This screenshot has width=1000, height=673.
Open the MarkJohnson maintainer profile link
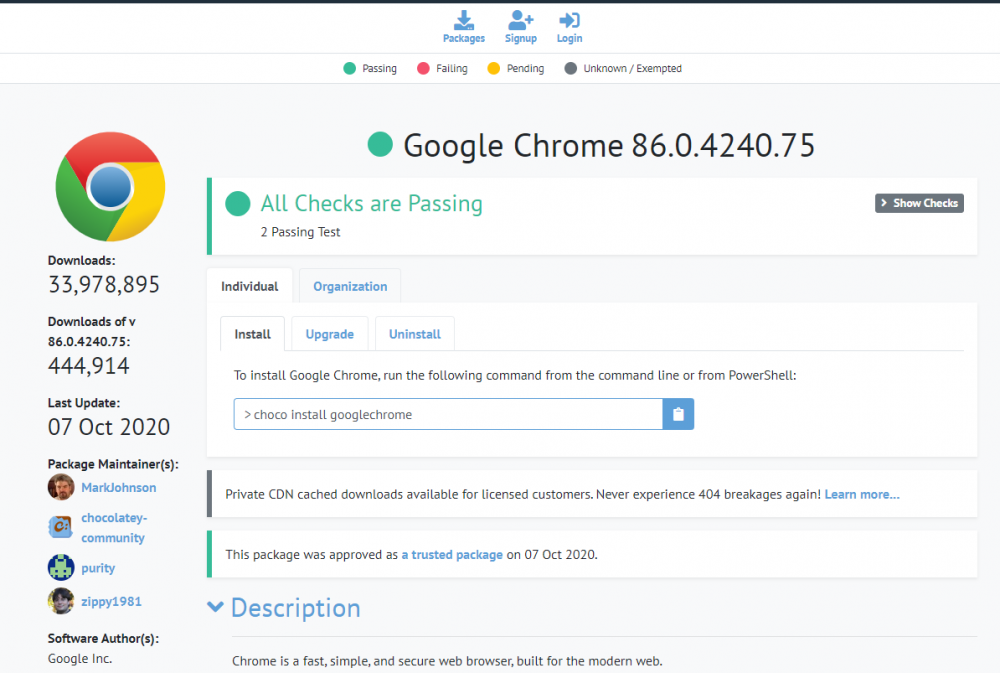click(x=119, y=487)
